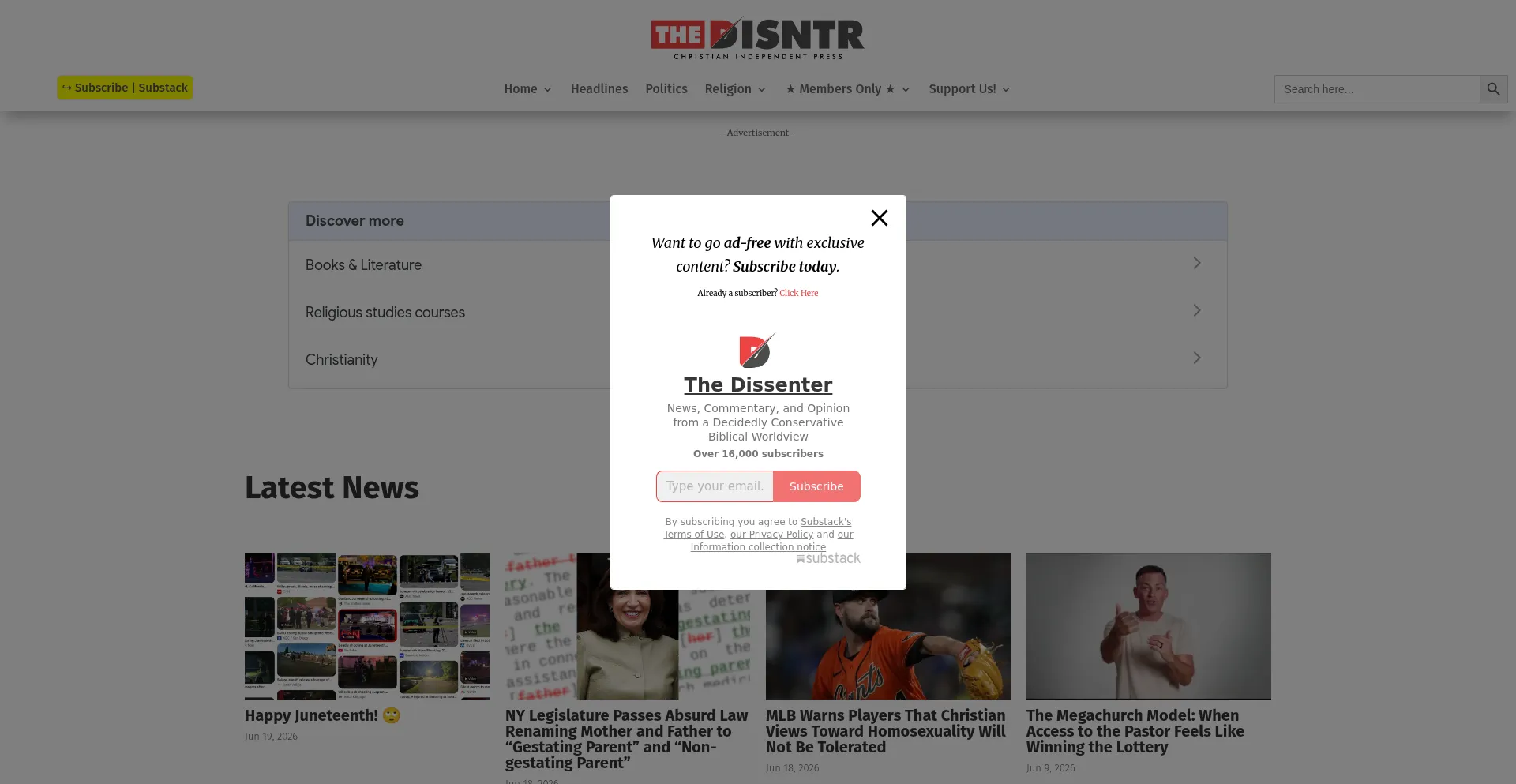Click the 'Latest News' heading
The width and height of the screenshot is (1516, 784).
tap(332, 488)
